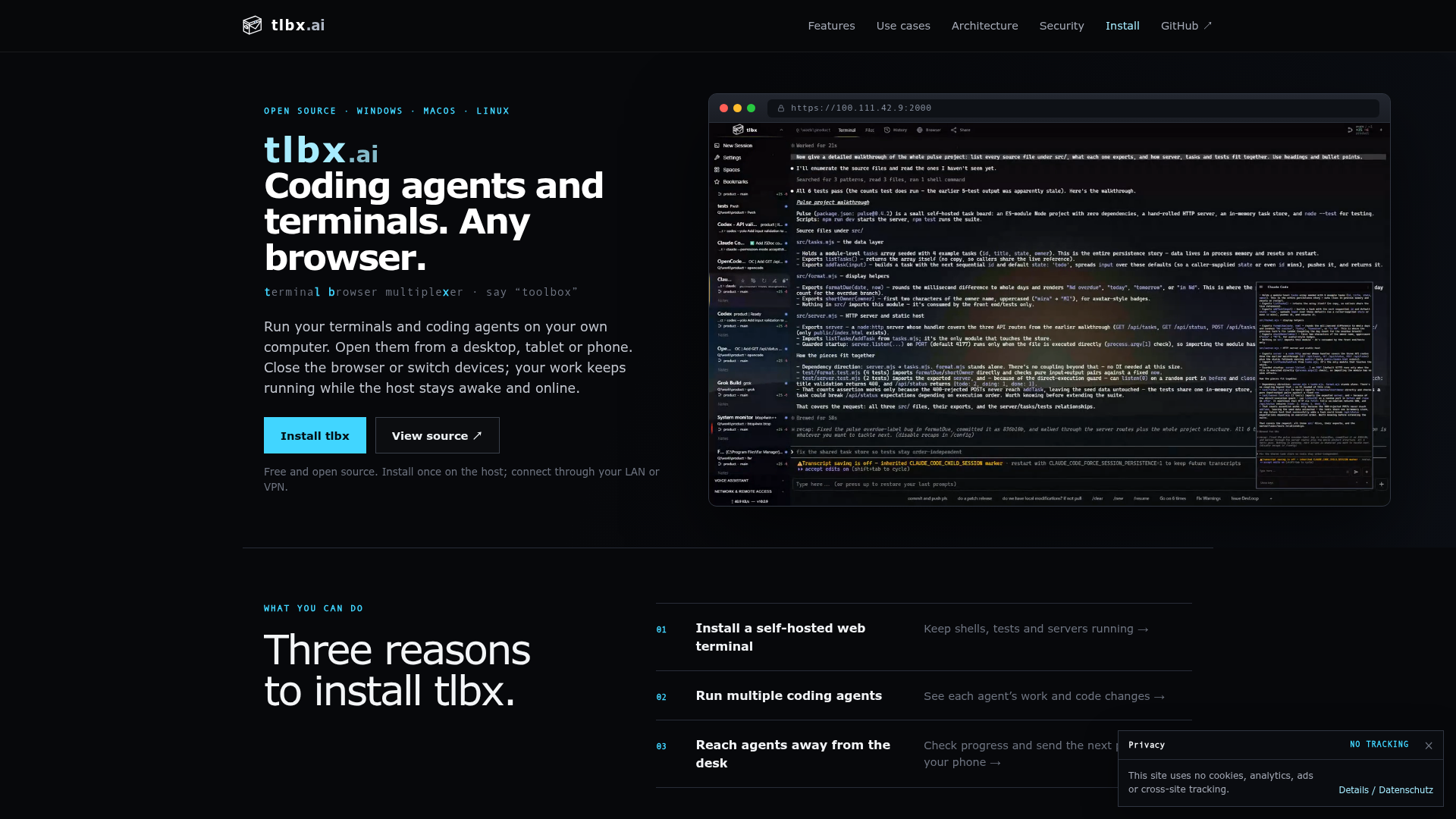Click the yellow traffic-light dot in the screenshot window
The height and width of the screenshot is (819, 1456).
(737, 108)
